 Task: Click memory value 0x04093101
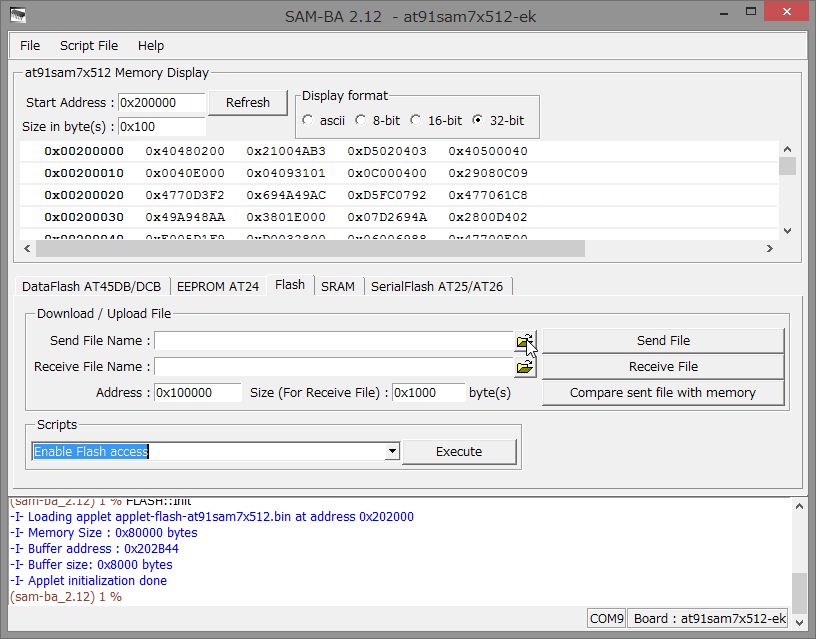[x=286, y=173]
